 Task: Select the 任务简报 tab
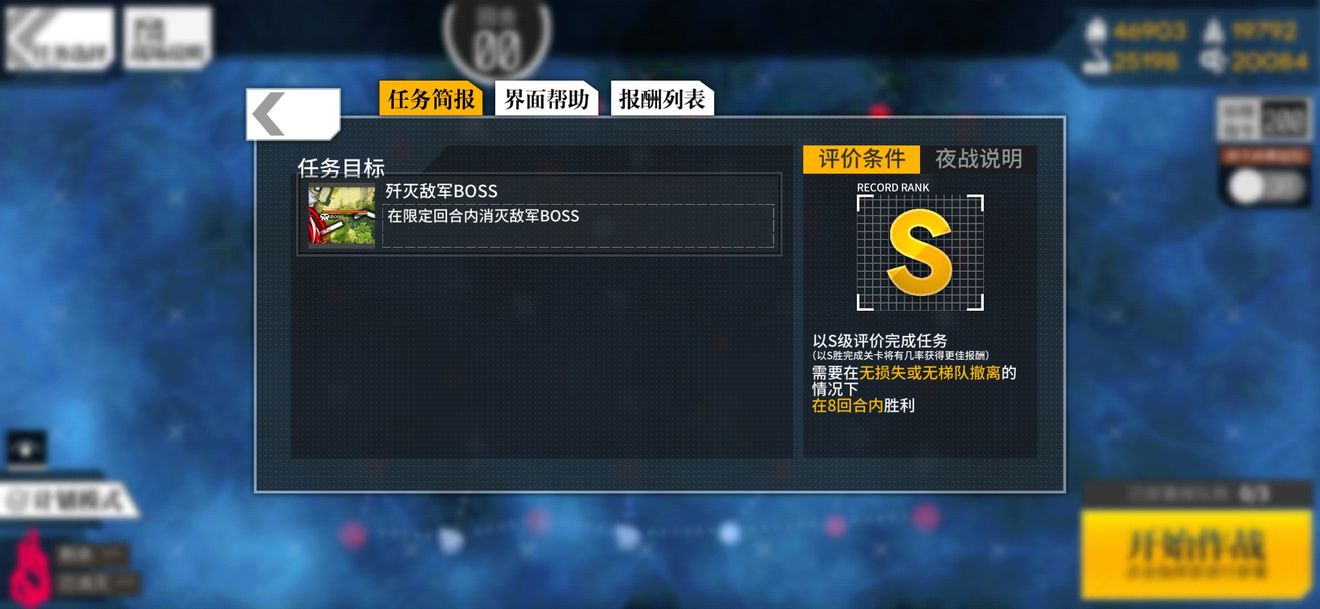pyautogui.click(x=432, y=99)
